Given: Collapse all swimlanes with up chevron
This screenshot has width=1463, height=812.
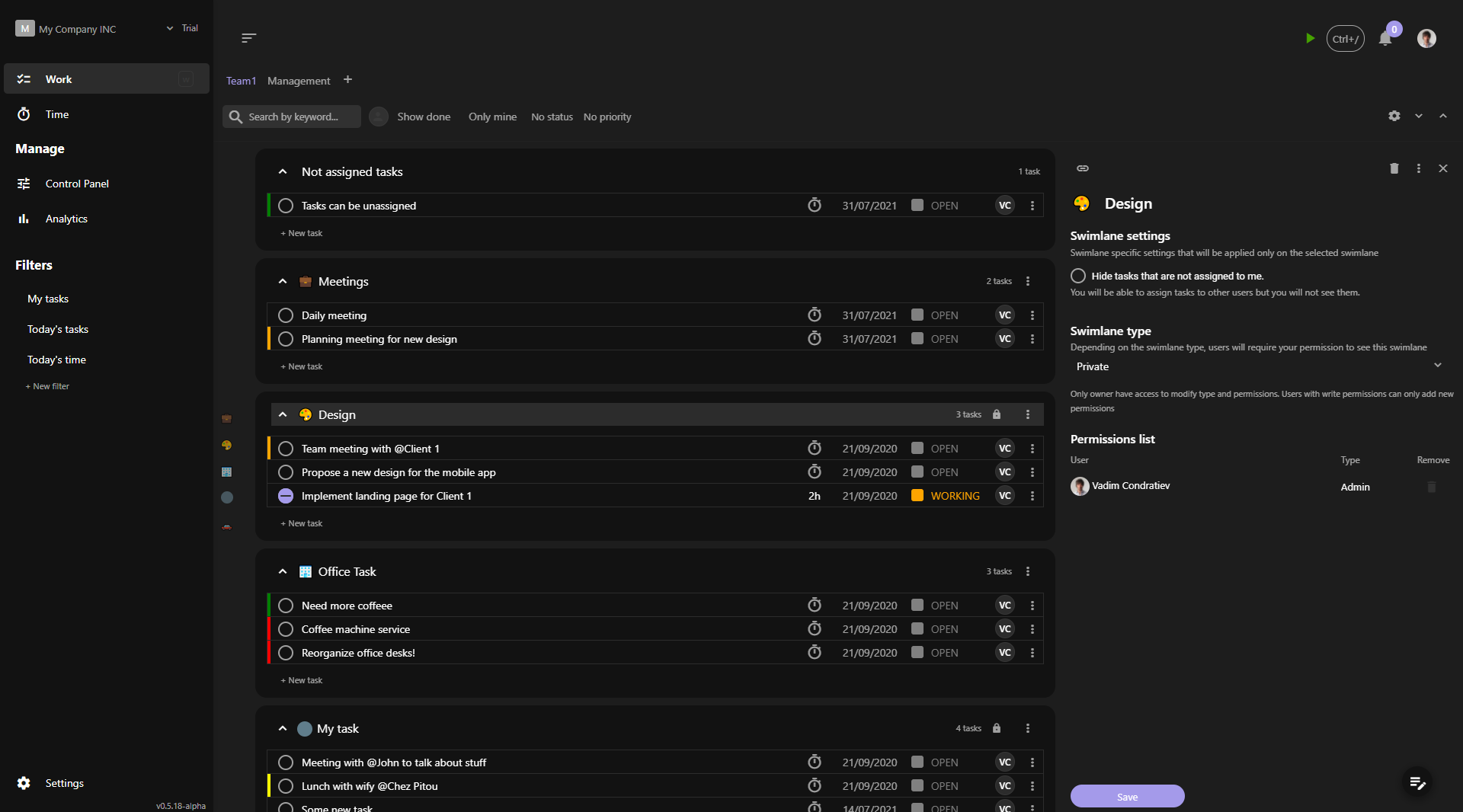Looking at the screenshot, I should [1443, 116].
